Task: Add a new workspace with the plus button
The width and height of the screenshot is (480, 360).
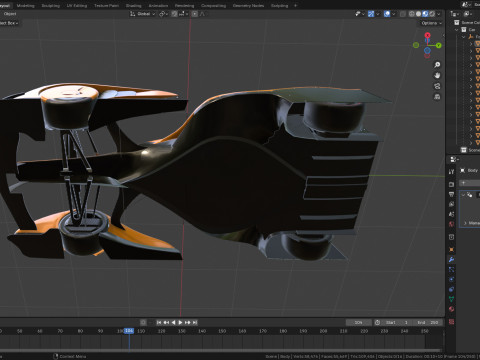Action: pyautogui.click(x=295, y=5)
